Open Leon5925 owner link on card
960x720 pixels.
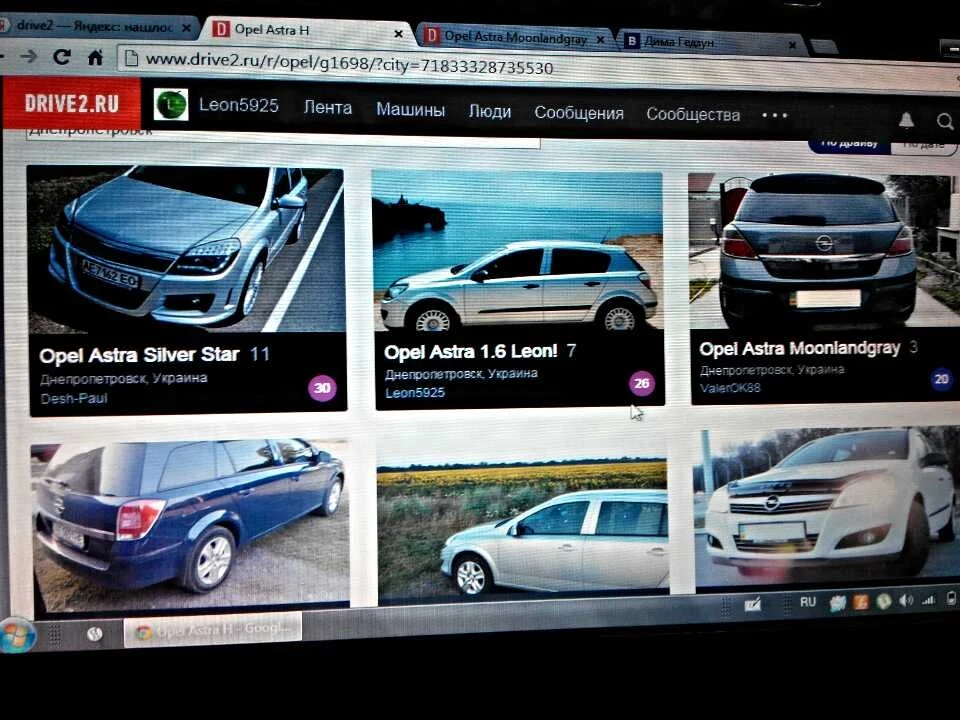(x=414, y=392)
